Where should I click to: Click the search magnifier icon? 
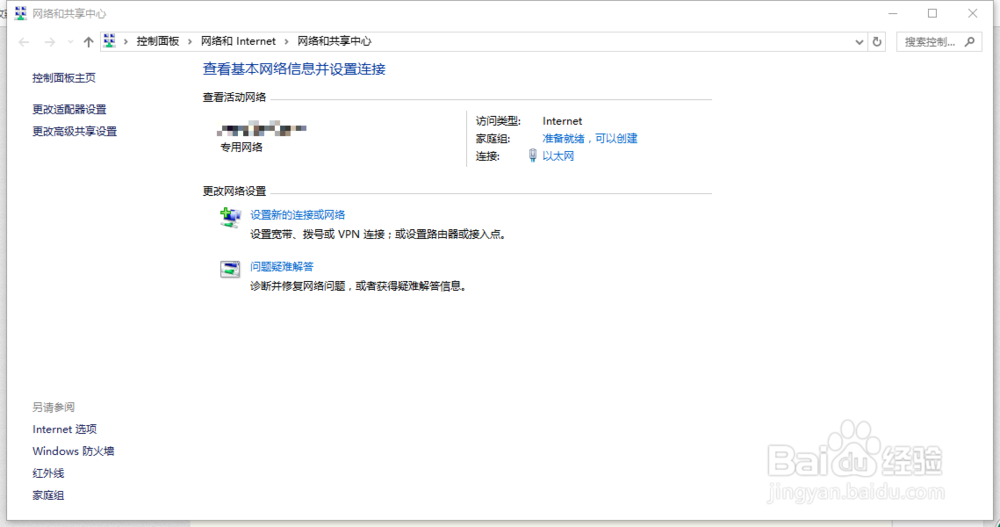970,42
